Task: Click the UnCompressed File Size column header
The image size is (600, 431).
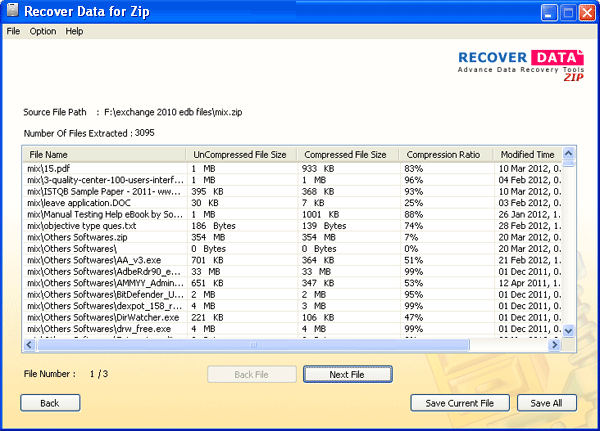Action: 238,155
